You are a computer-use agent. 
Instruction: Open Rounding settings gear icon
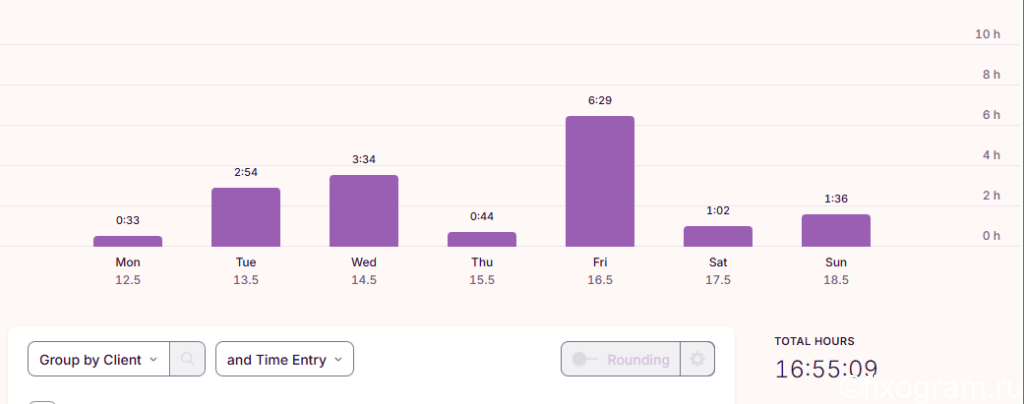697,359
